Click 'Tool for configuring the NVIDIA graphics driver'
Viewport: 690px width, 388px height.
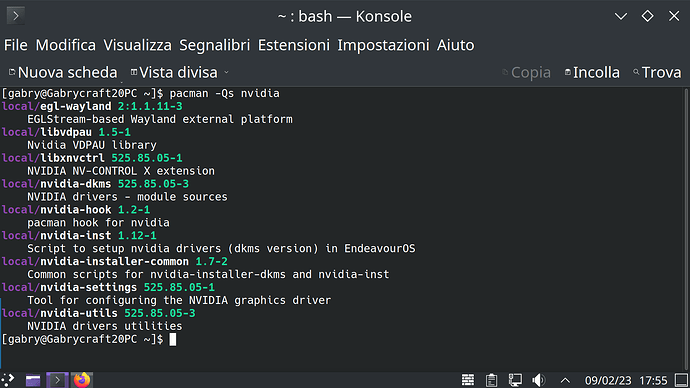point(179,300)
